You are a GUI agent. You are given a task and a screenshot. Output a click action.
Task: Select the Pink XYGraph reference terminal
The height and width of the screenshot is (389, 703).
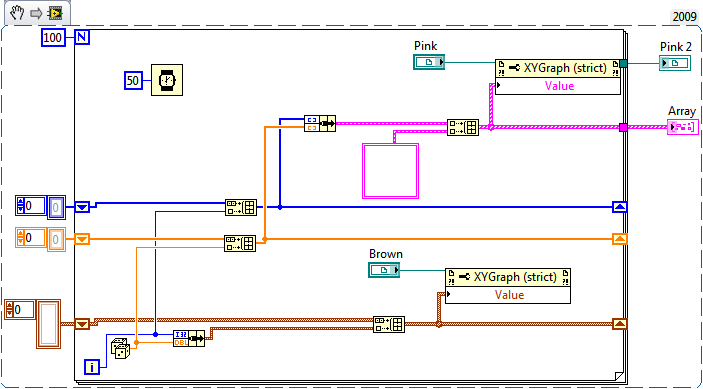point(429,62)
